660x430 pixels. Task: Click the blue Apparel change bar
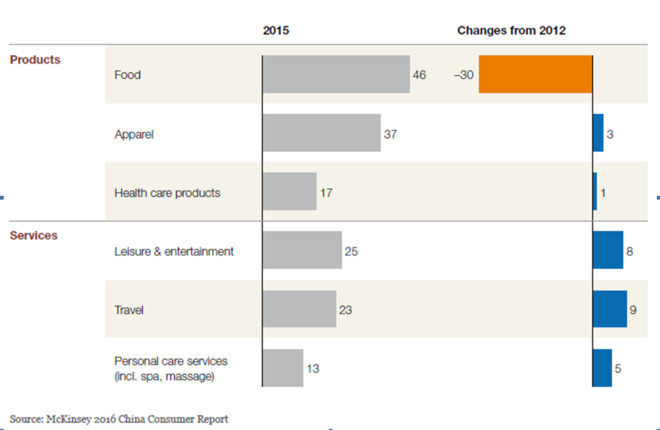(x=598, y=133)
